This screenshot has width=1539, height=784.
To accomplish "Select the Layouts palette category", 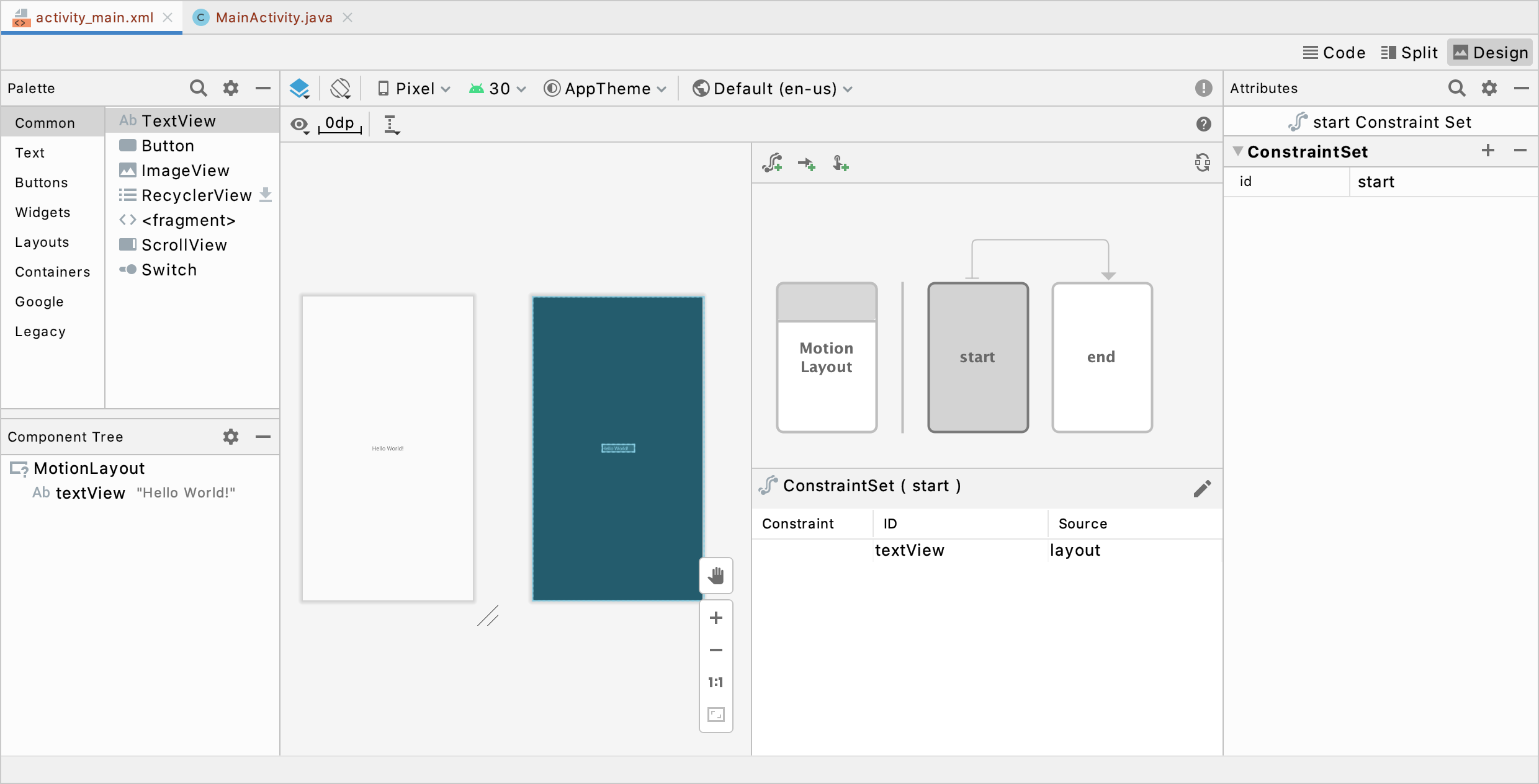I will pos(42,242).
